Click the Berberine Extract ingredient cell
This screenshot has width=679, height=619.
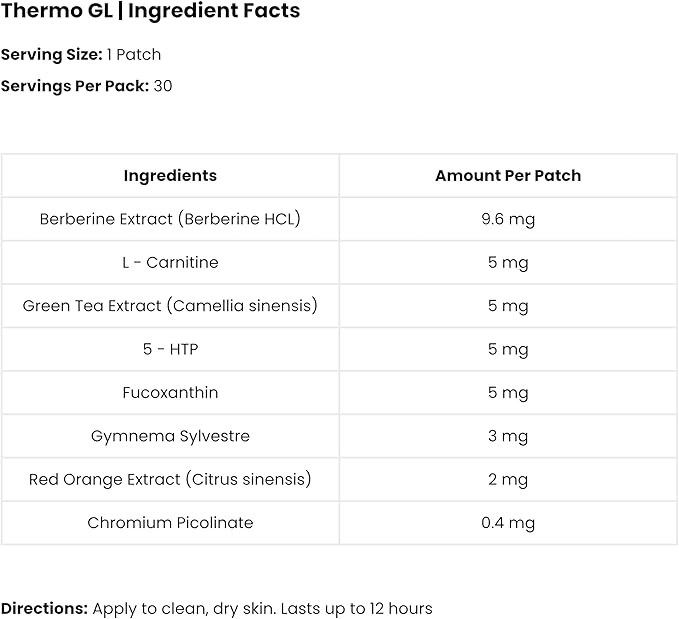click(x=170, y=219)
